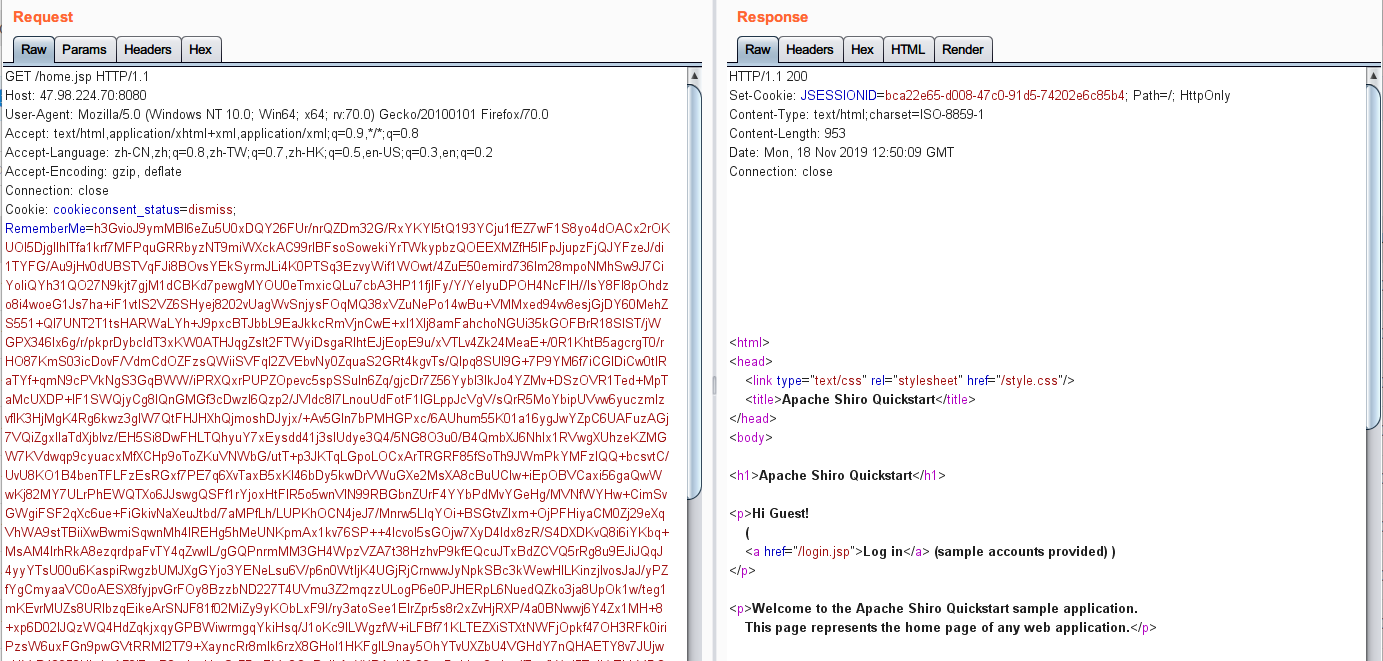Open the Response Hex tab
This screenshot has width=1383, height=661.
click(x=862, y=50)
